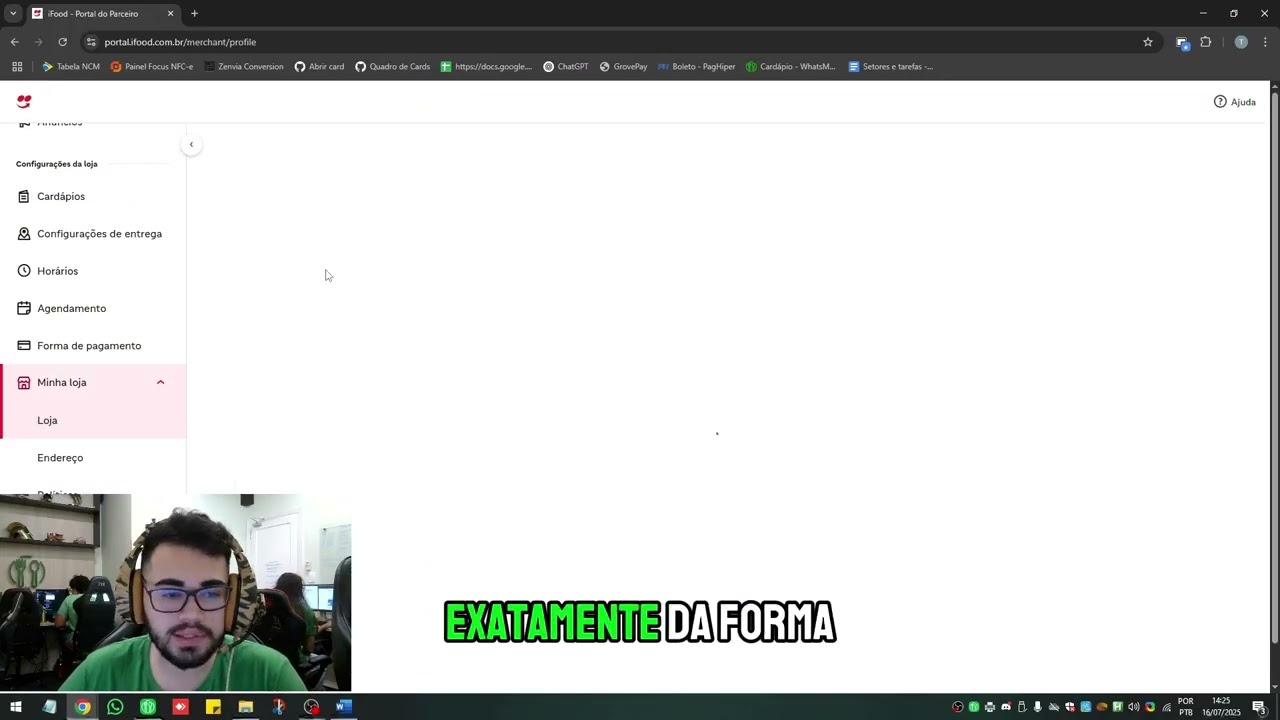Open File Explorer from the taskbar

point(246,707)
